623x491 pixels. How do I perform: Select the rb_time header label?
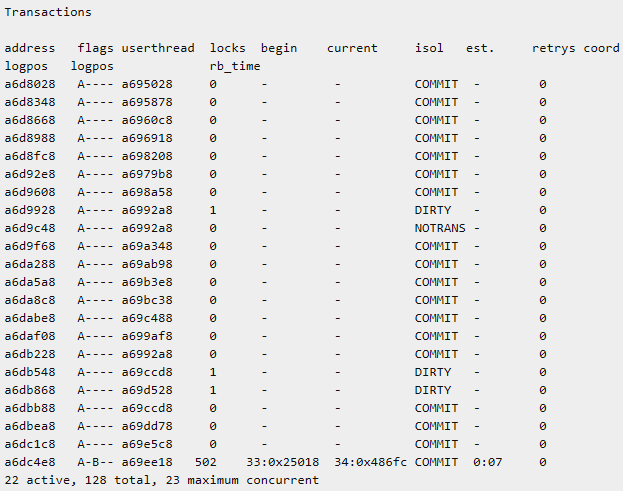point(235,66)
